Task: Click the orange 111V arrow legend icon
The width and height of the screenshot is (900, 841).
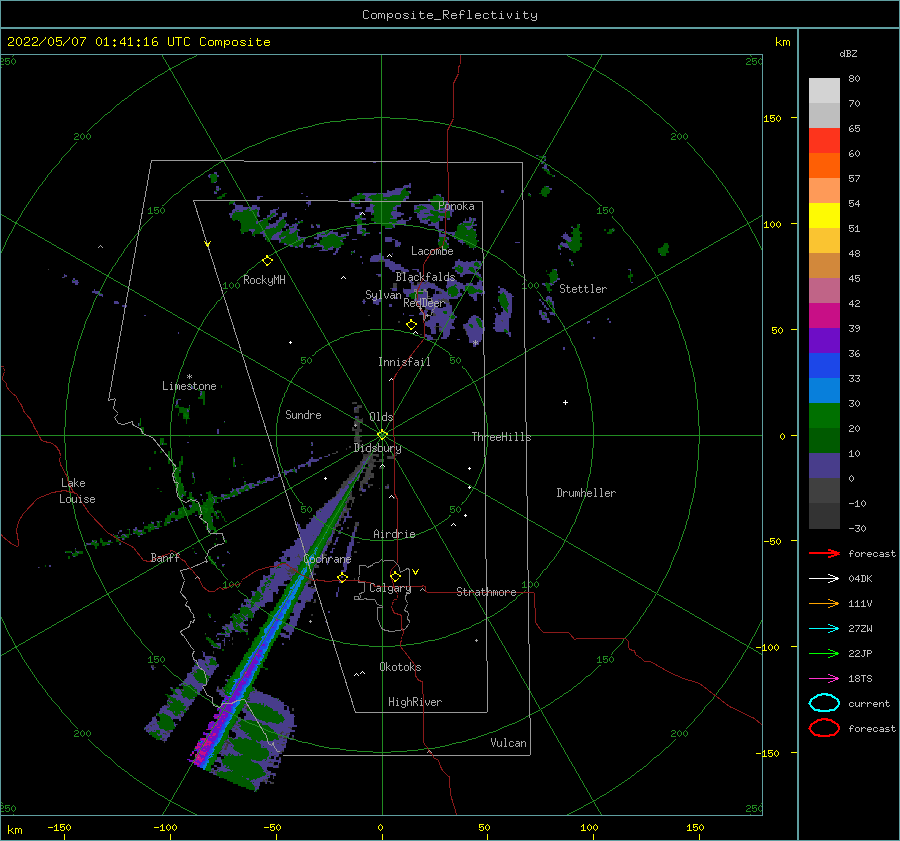Action: click(x=824, y=603)
